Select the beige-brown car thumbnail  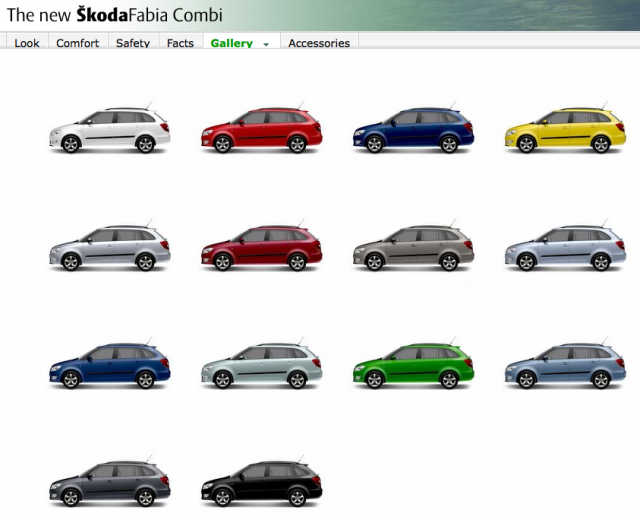(x=413, y=246)
